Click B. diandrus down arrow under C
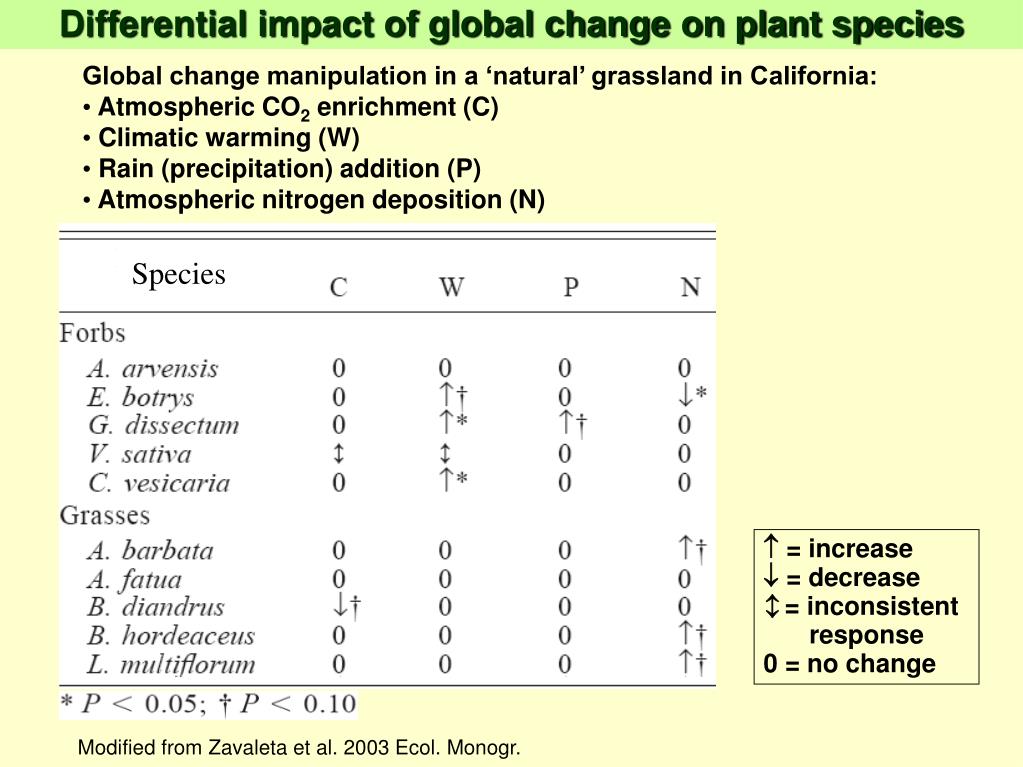Screen dimensions: 1023x767 340,606
